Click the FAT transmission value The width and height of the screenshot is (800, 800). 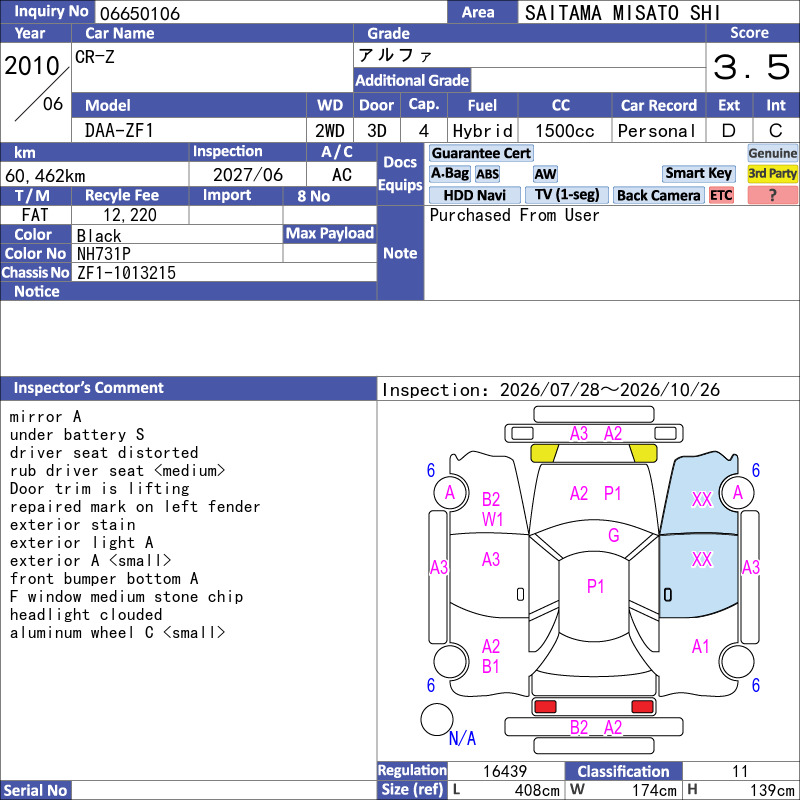35,215
